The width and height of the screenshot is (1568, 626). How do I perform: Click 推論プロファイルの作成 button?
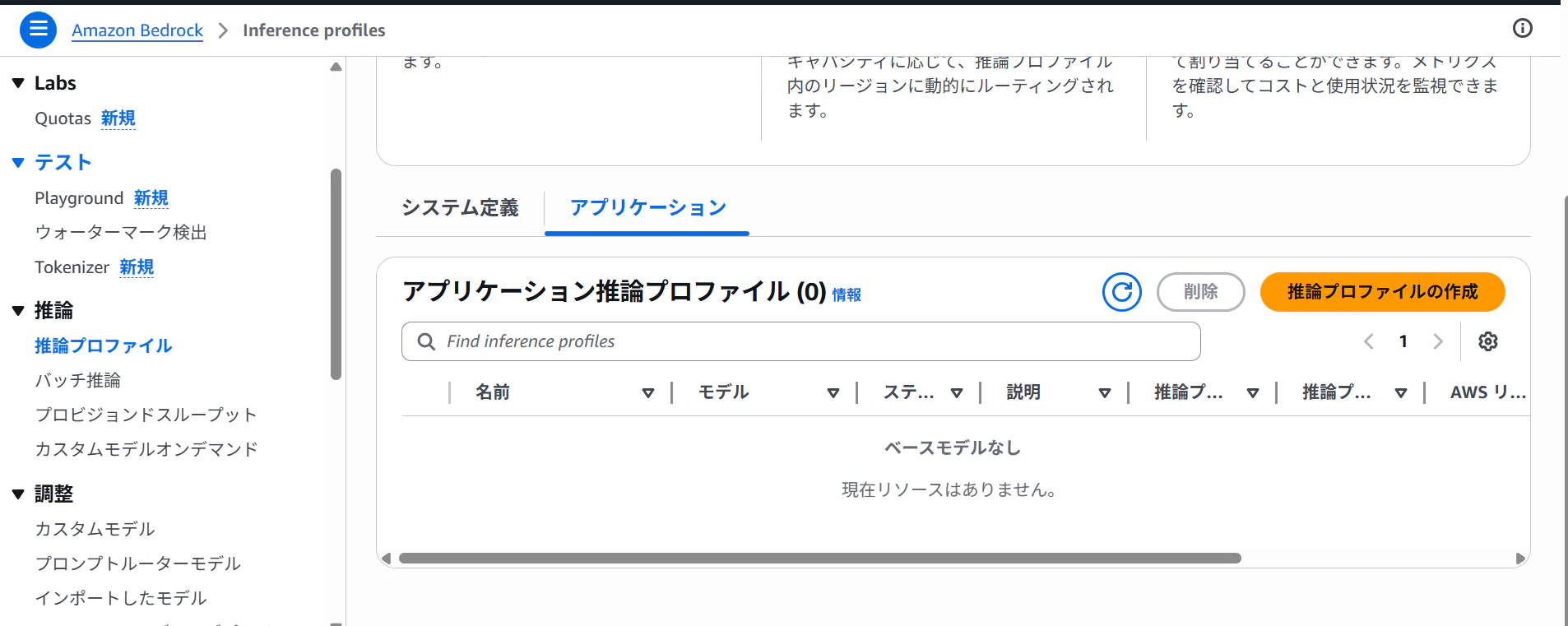(x=1382, y=292)
